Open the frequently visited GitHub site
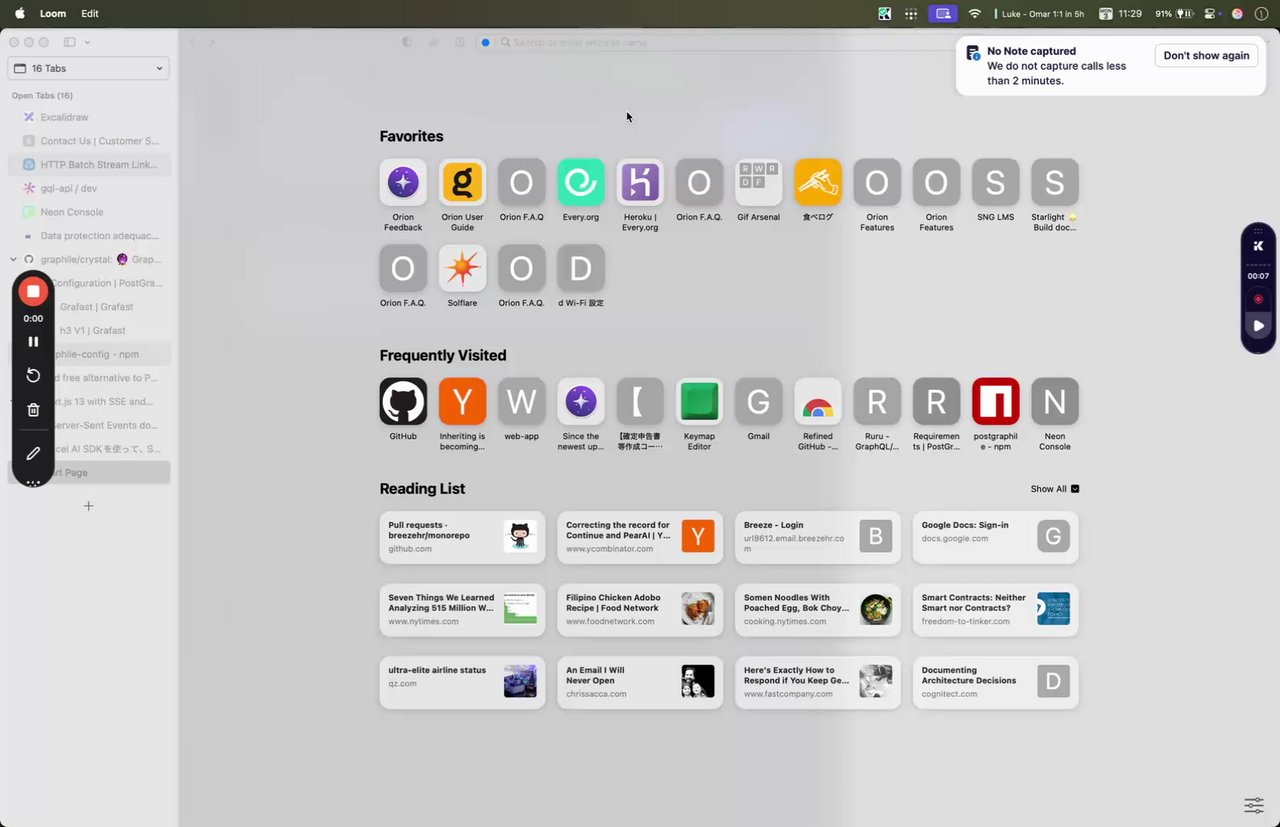 pyautogui.click(x=403, y=410)
